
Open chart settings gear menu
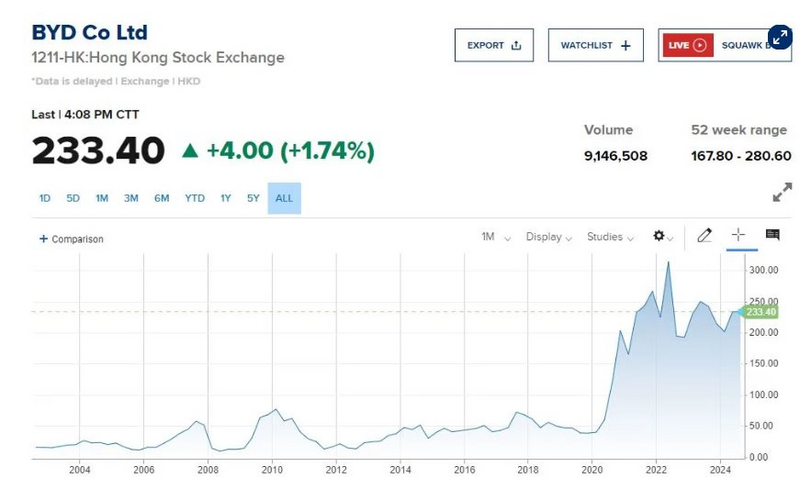[659, 236]
